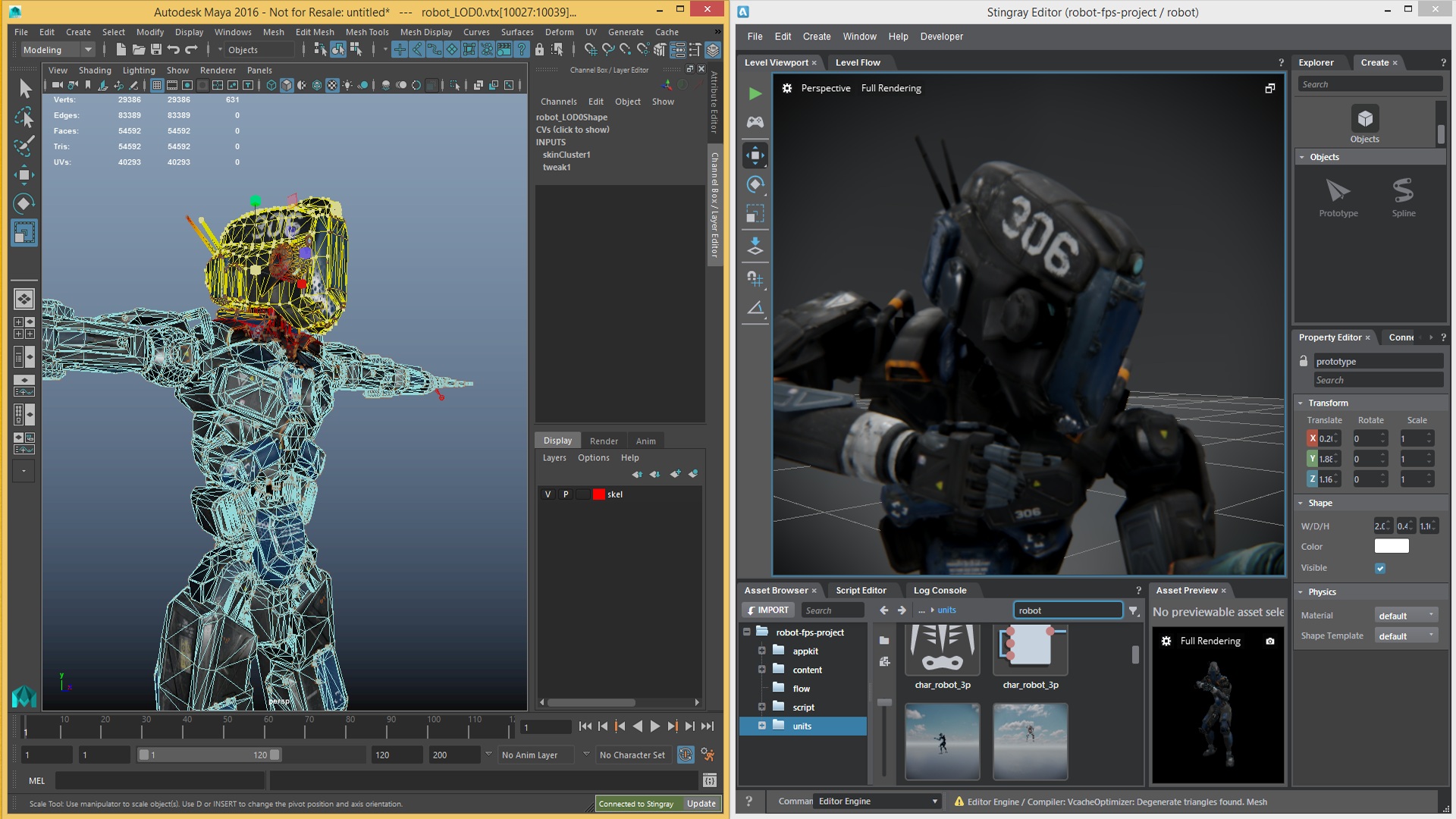This screenshot has height=819, width=1456.
Task: Open Stingray gamepad test level icon
Action: pos(755,122)
